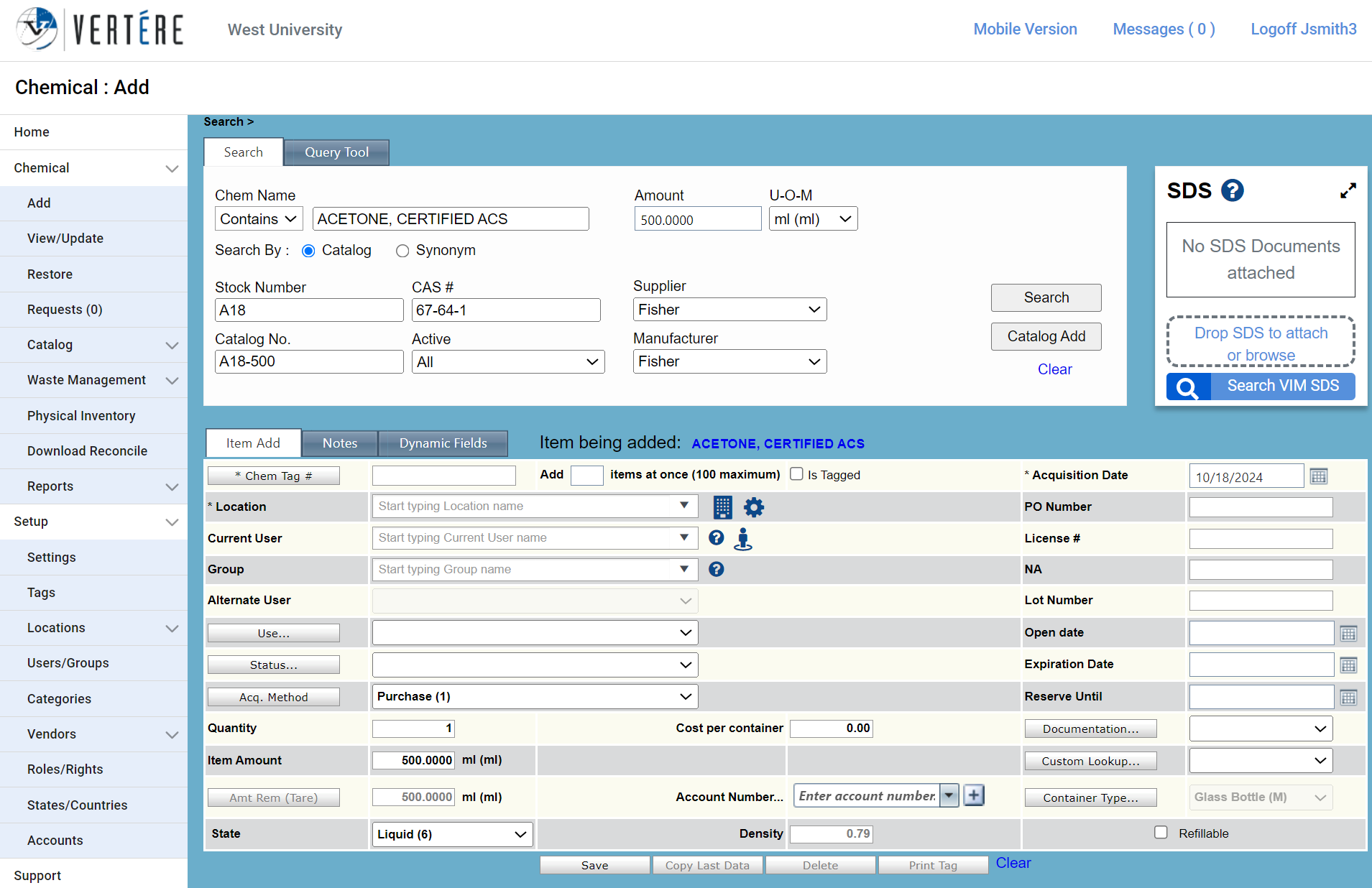Screen dimensions: 1372x888
Task: Open the Acquisition Date calendar picker
Action: (1319, 476)
